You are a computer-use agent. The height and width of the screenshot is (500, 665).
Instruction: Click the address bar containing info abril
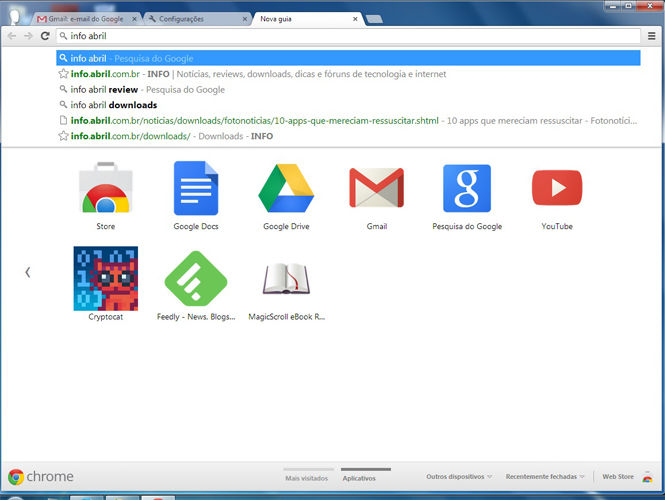(350, 36)
